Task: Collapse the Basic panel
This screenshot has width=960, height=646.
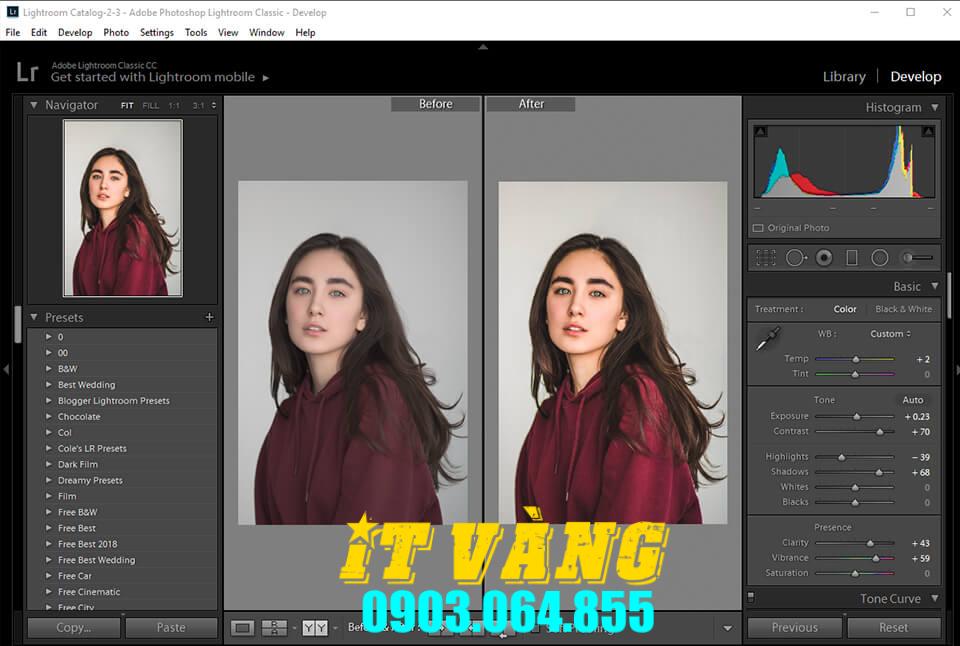Action: pyautogui.click(x=934, y=286)
